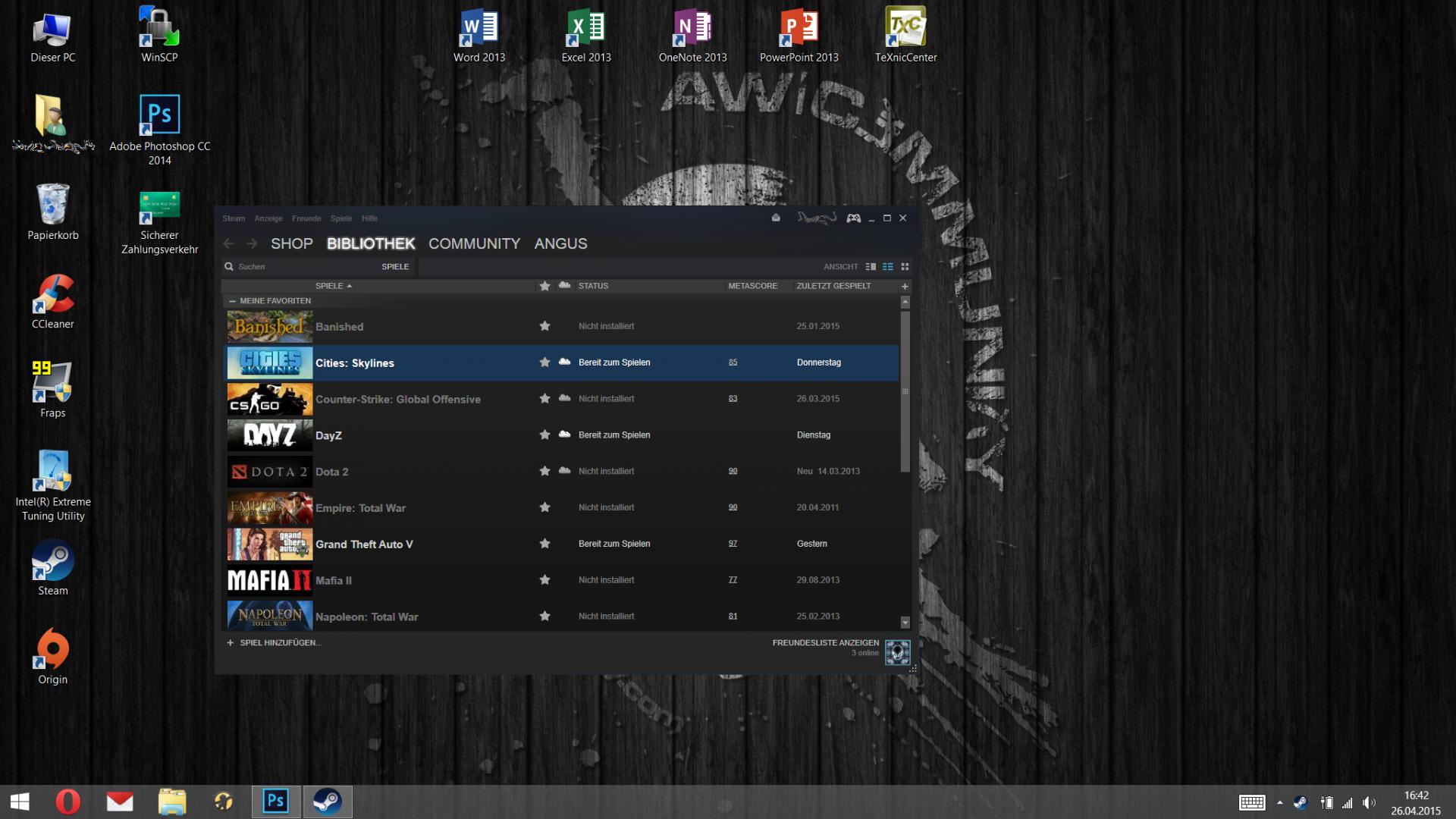1456x819 pixels.
Task: Open the Windows Start button
Action: click(x=20, y=802)
